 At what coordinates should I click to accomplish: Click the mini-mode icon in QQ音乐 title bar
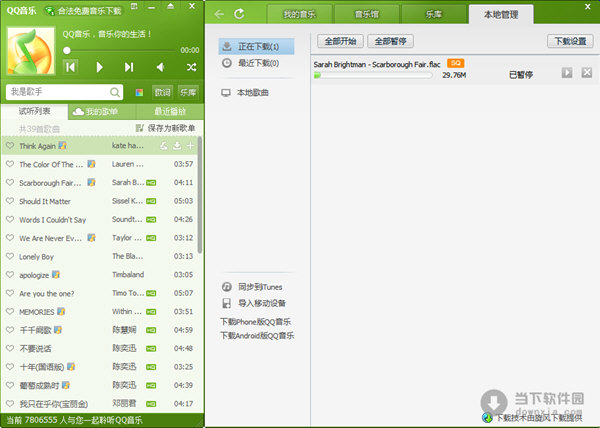[134, 6]
